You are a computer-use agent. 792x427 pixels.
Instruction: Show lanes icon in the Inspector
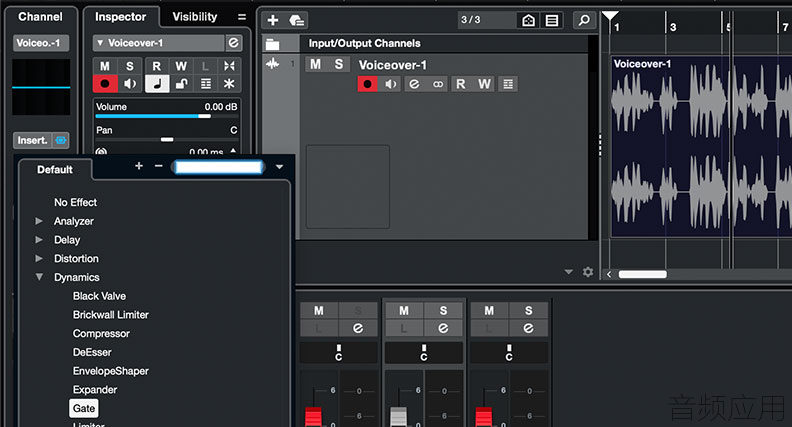click(x=206, y=83)
